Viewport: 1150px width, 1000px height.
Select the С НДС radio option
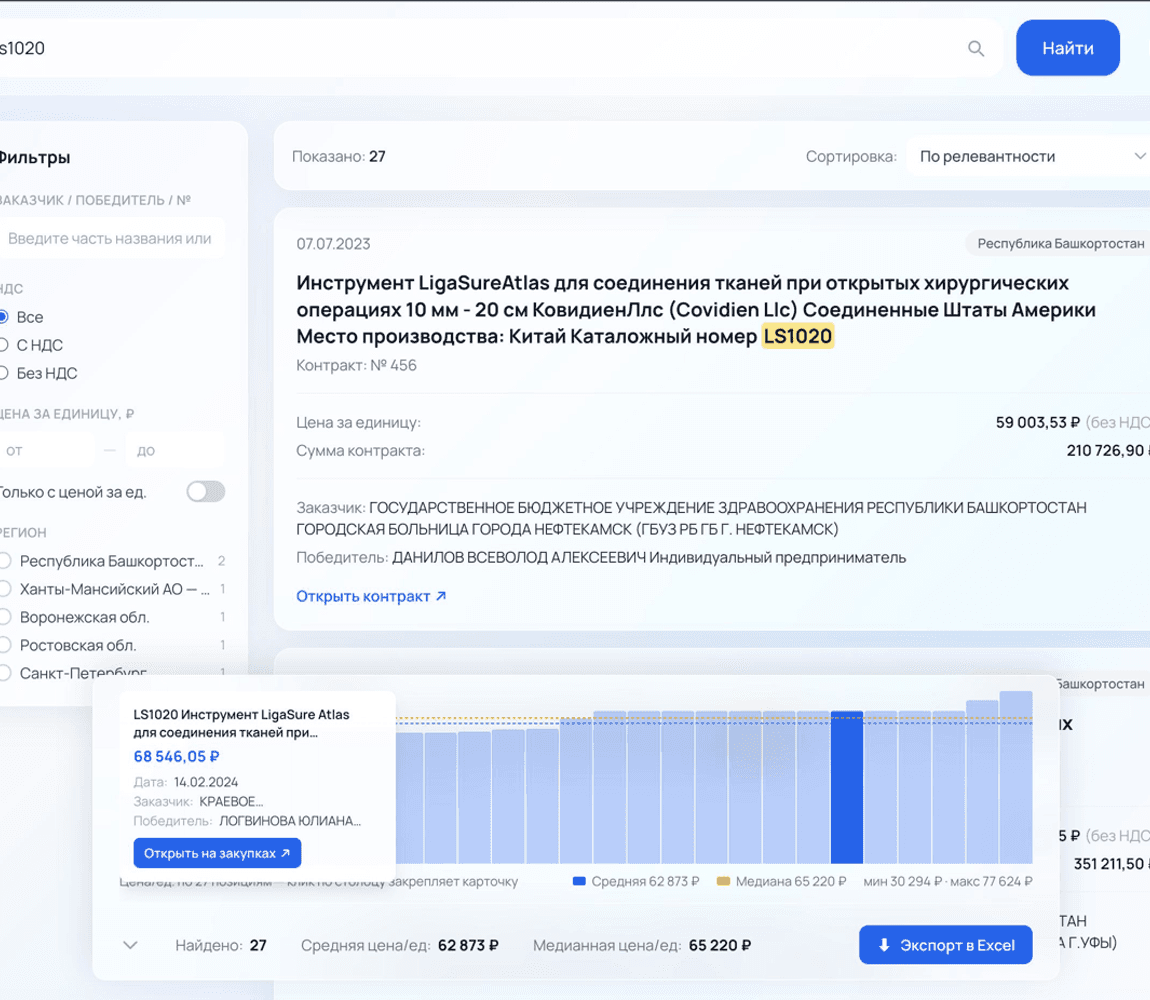4,345
